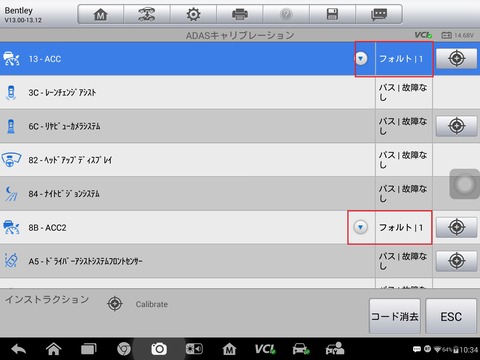This screenshot has width=480, height=360.
Task: Click the フォルト|1 status of 8B - ACC2
Action: 401,228
